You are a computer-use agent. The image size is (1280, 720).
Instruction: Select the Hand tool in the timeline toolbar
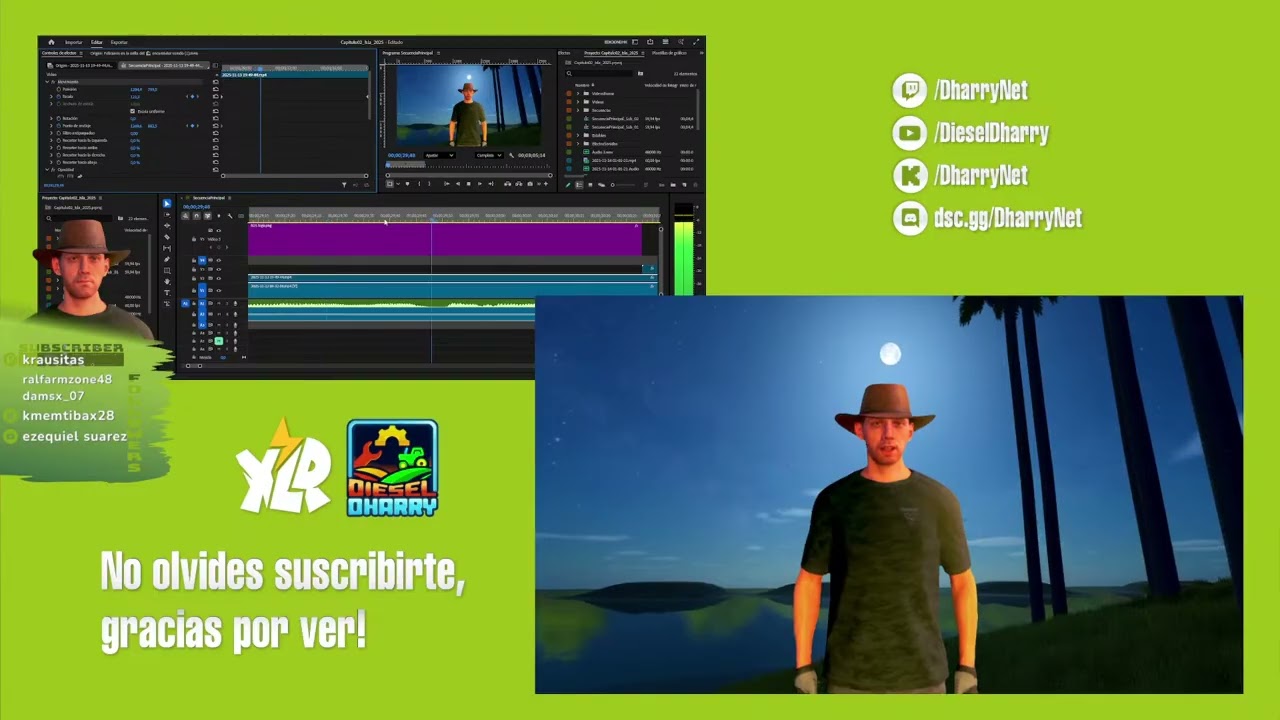167,281
